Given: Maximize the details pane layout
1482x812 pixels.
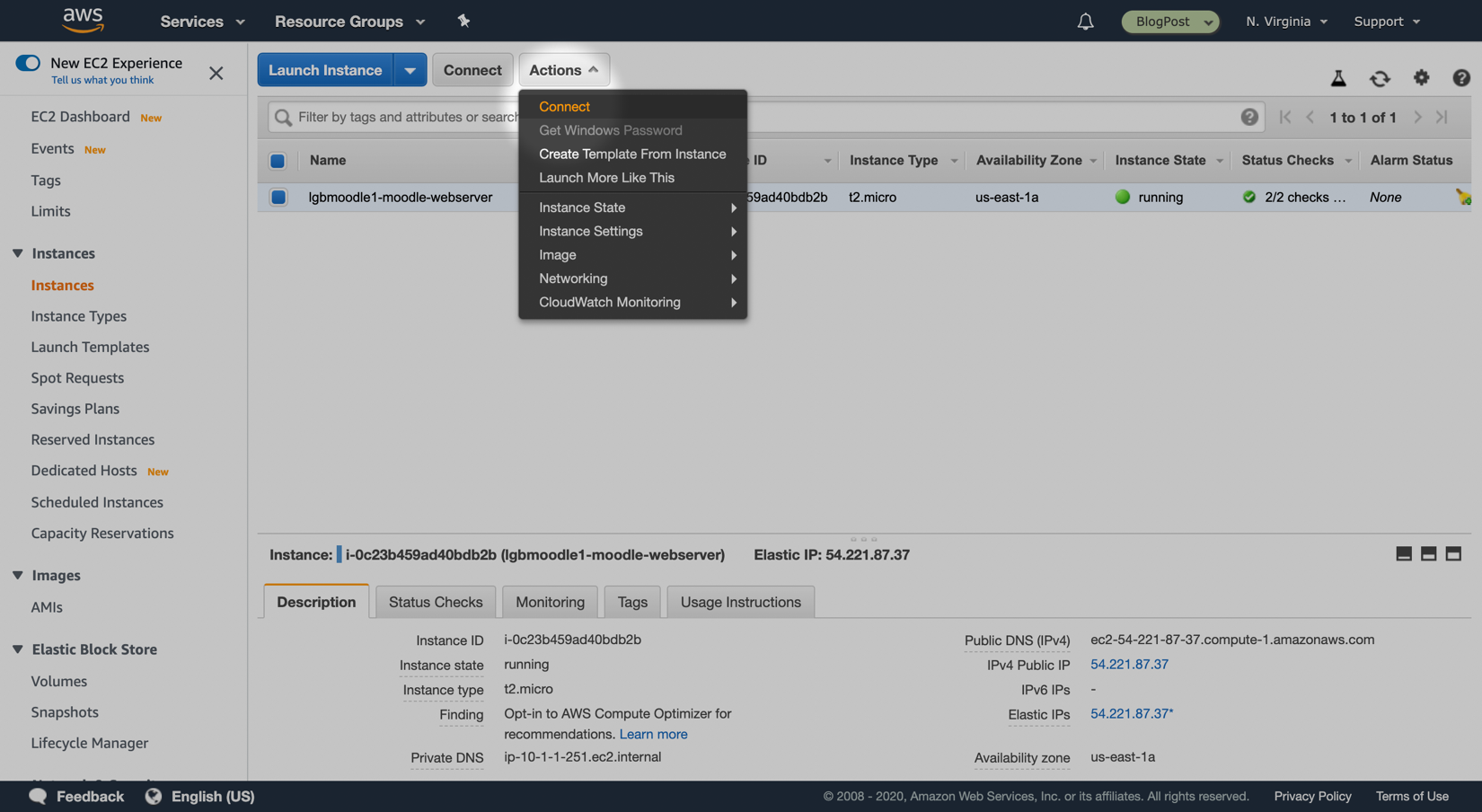Looking at the screenshot, I should [1453, 554].
